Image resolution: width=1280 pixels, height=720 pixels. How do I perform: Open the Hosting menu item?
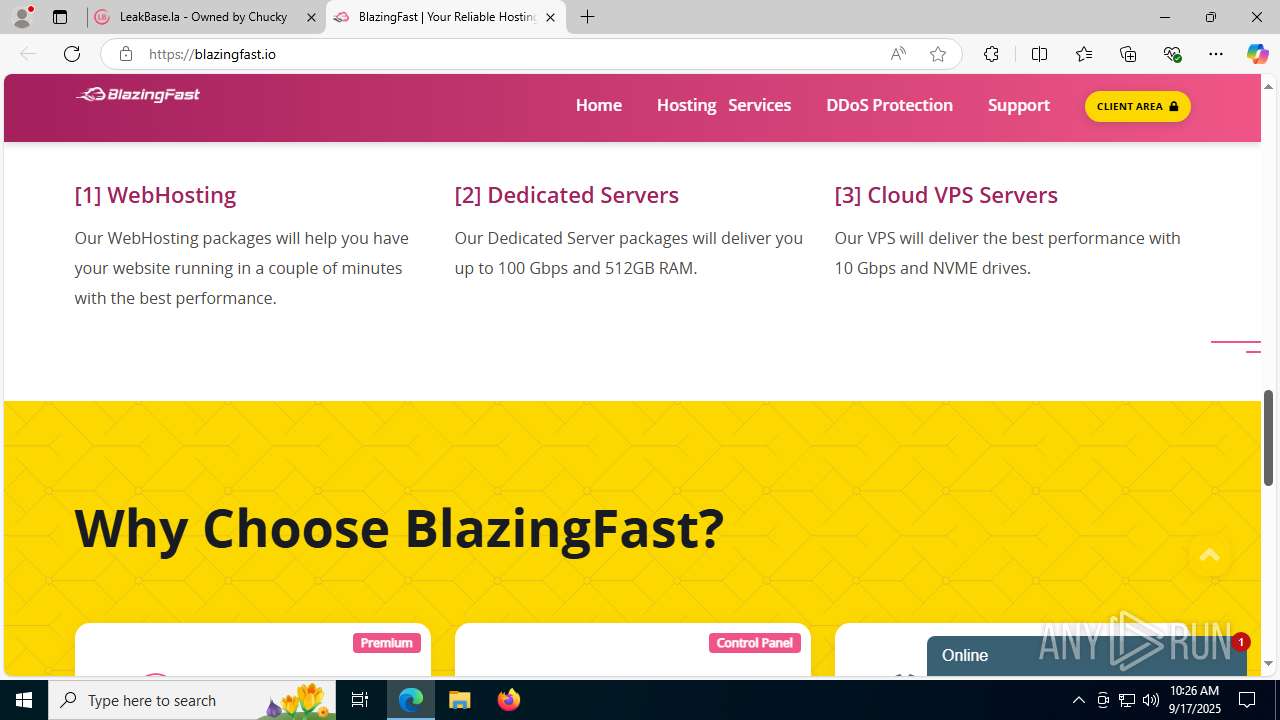pos(686,105)
